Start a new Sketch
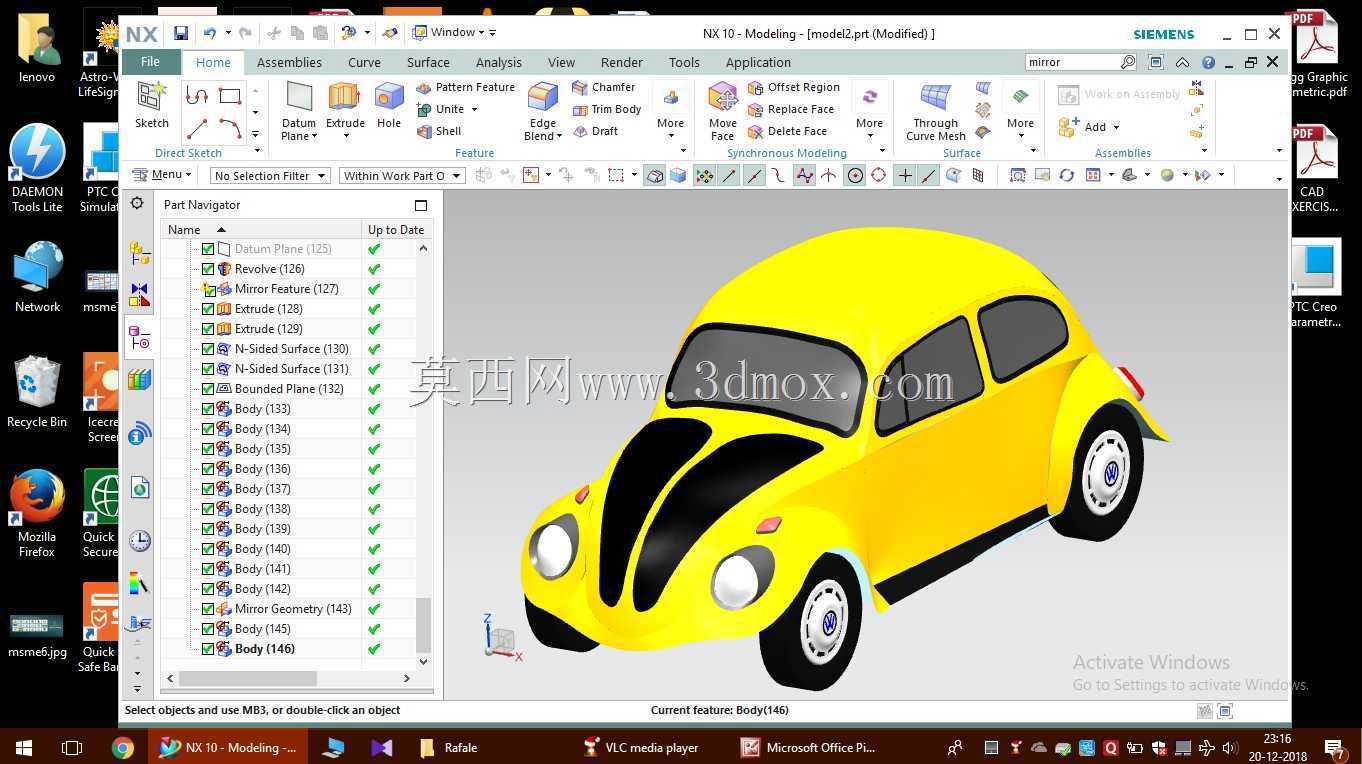This screenshot has height=764, width=1362. 152,106
